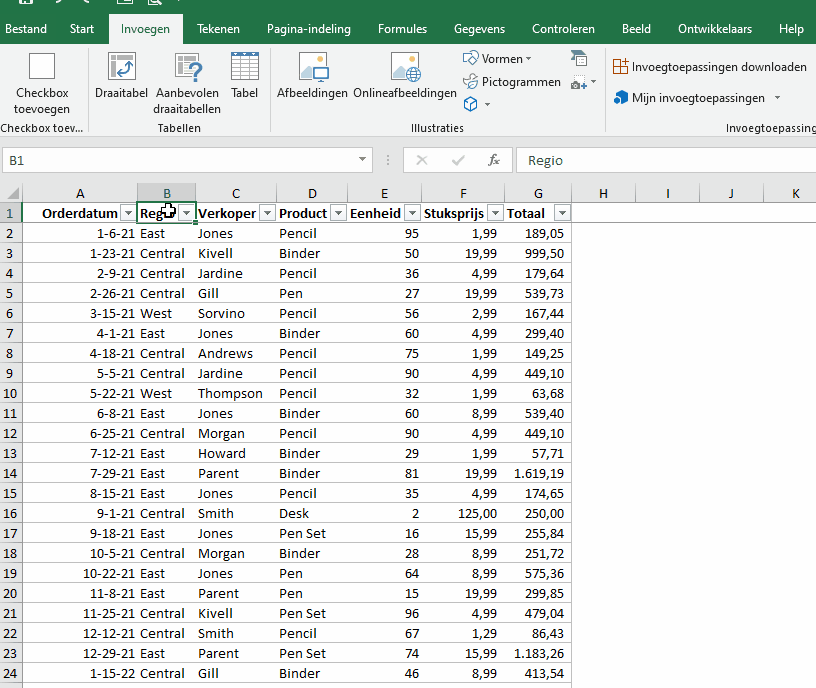Insert Pictogrammen icons
Viewport: 816px width, 688px height.
512,82
